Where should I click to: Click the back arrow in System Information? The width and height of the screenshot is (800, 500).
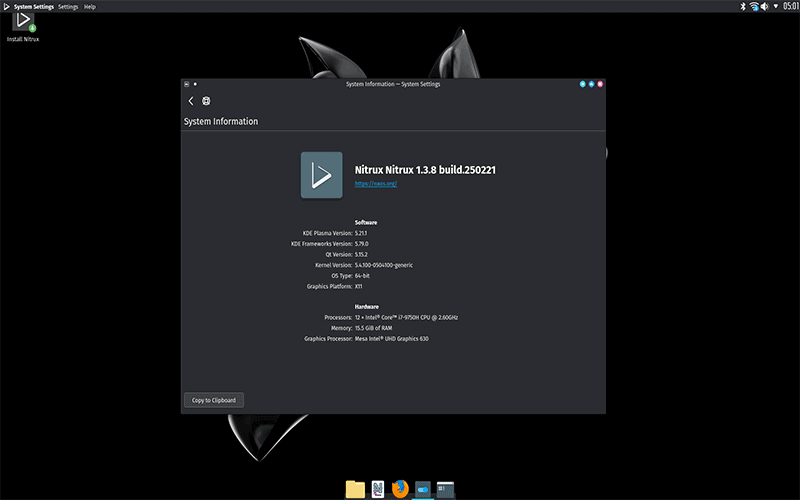[x=191, y=101]
